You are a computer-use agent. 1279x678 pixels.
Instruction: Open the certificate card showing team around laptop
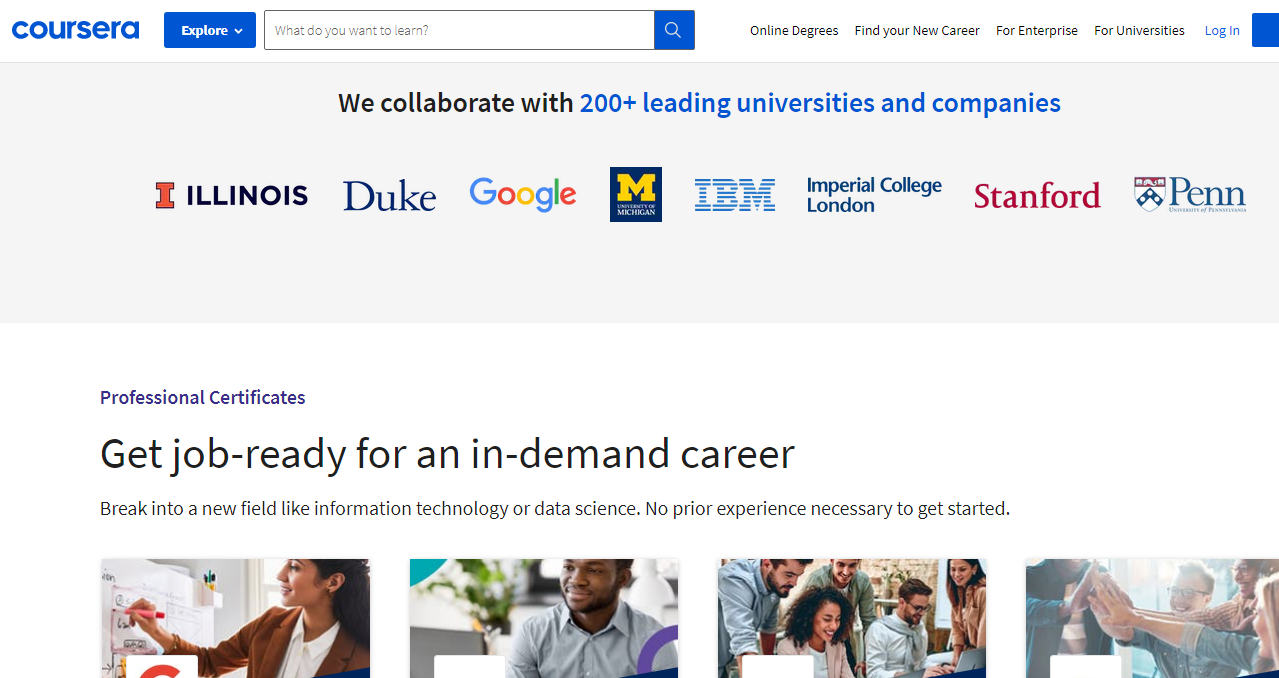(x=852, y=618)
